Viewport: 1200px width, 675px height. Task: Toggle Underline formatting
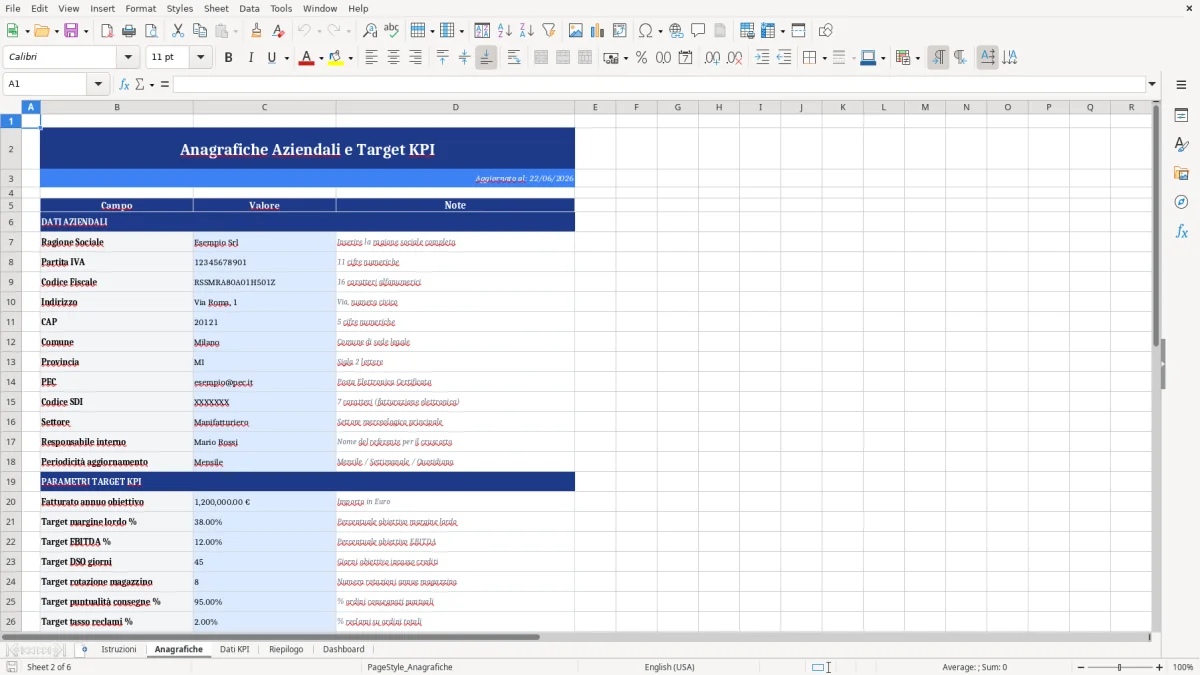click(x=271, y=58)
